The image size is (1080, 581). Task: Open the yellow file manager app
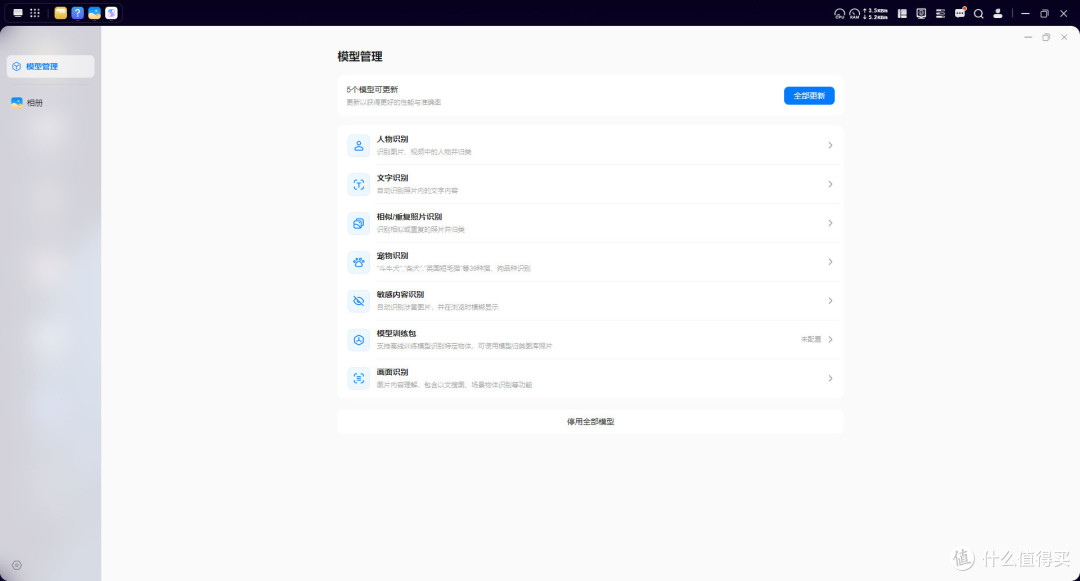pyautogui.click(x=61, y=13)
